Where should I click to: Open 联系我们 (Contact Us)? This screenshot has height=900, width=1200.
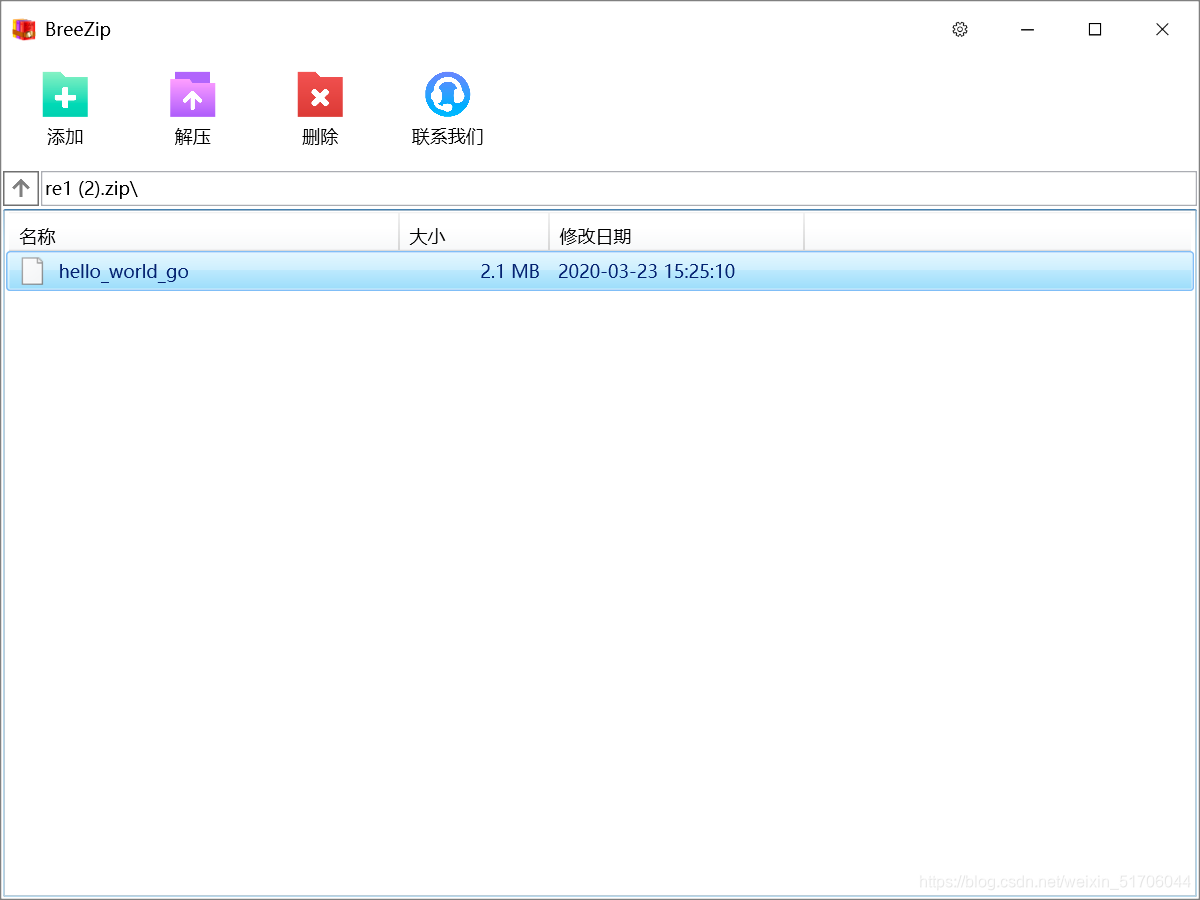(x=447, y=93)
